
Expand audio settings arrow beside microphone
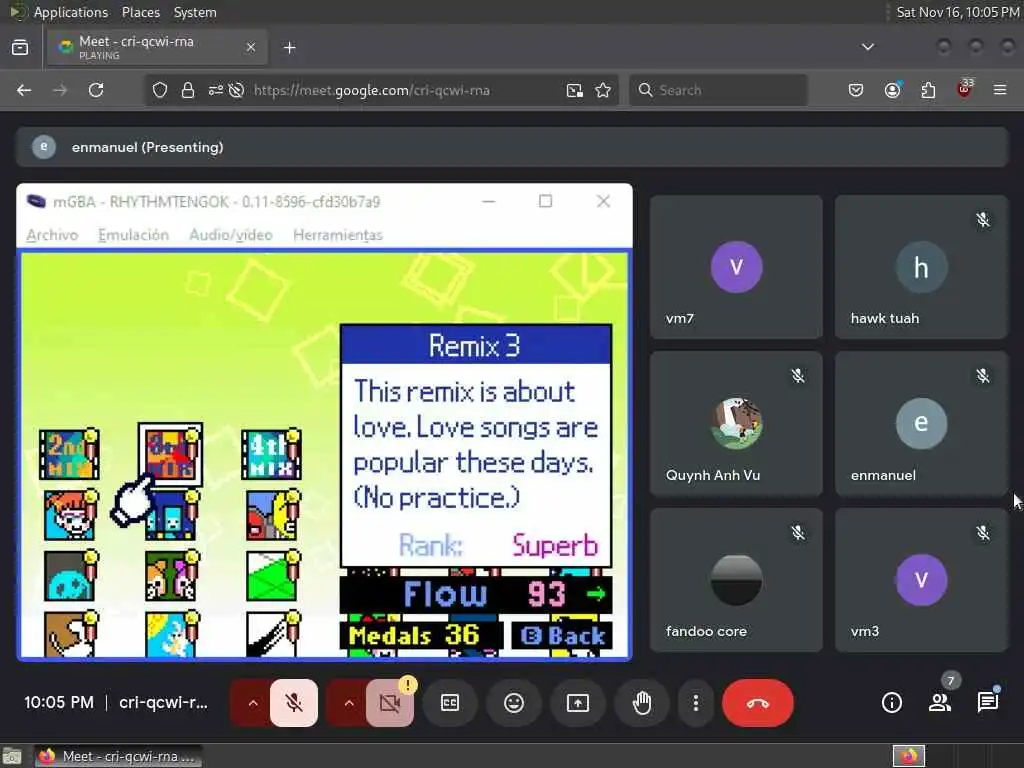click(252, 703)
